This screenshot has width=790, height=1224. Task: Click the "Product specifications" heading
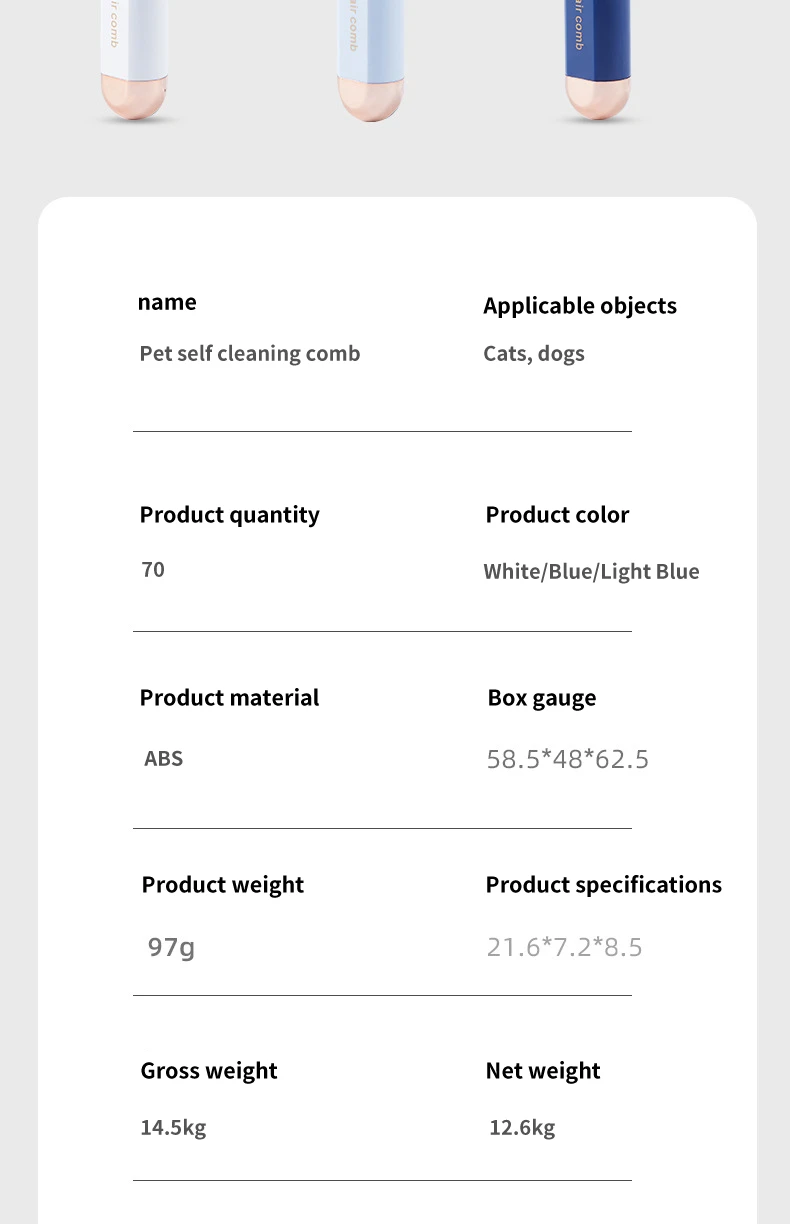[x=603, y=885]
